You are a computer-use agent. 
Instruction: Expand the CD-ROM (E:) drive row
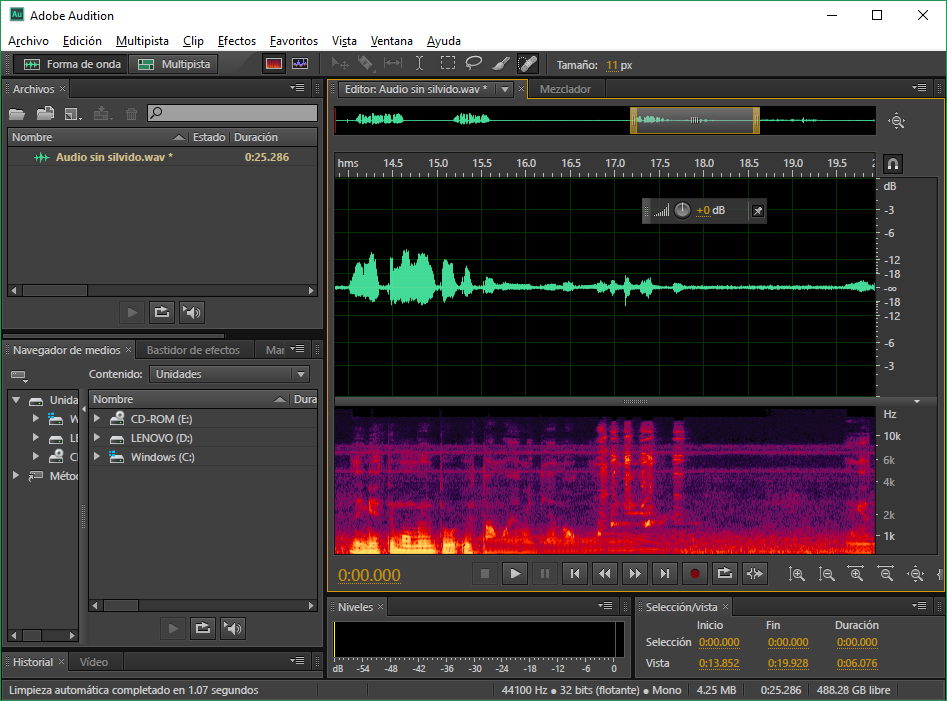[97, 418]
